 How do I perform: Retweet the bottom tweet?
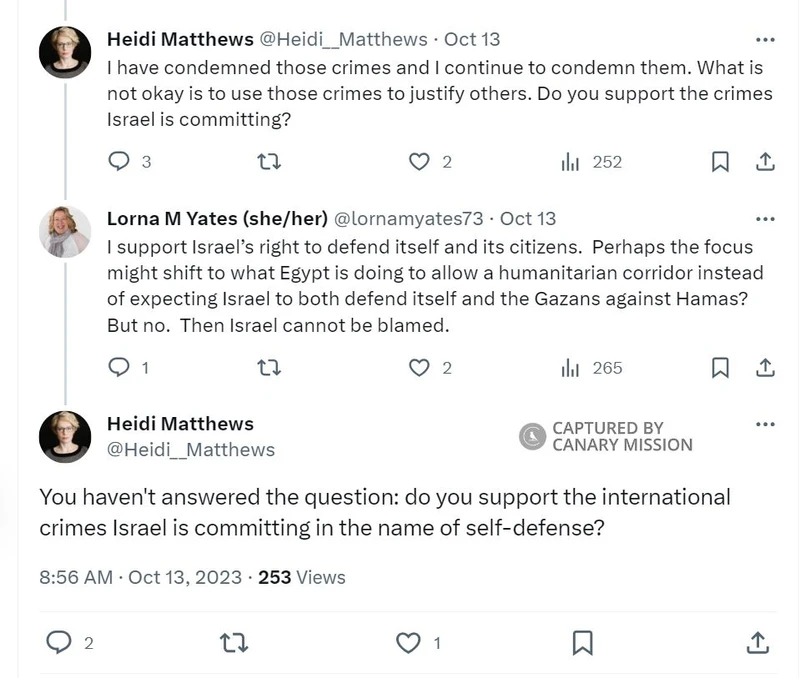pyautogui.click(x=234, y=641)
